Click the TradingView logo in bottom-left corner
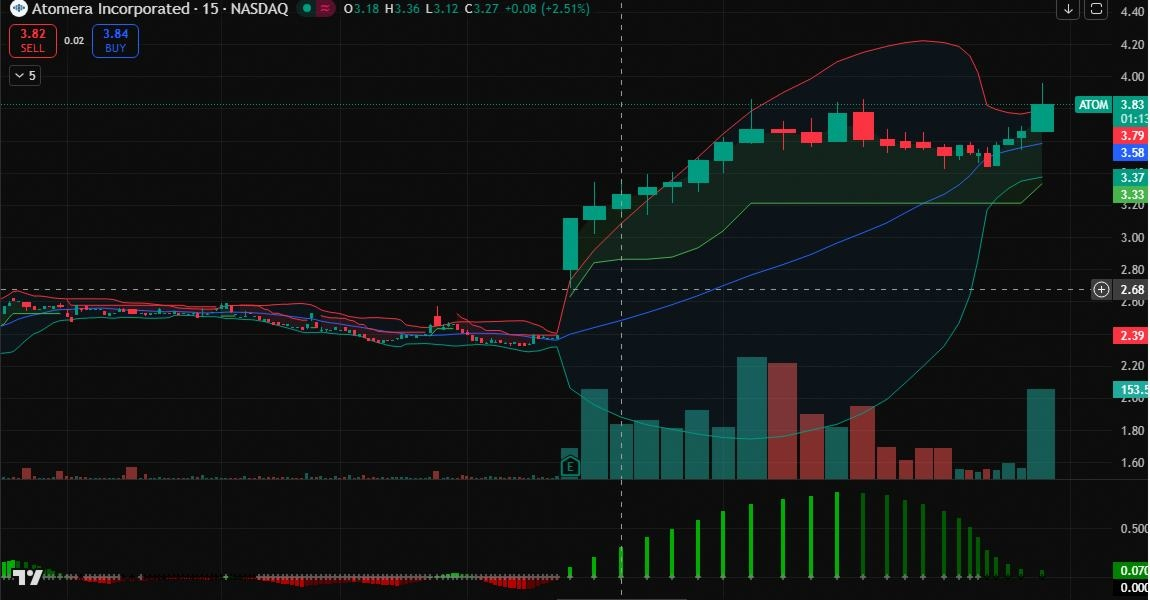1150x600 pixels. [27, 577]
